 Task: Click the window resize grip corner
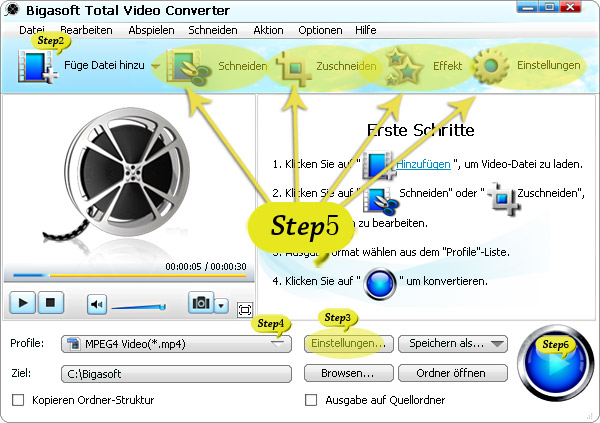point(592,416)
